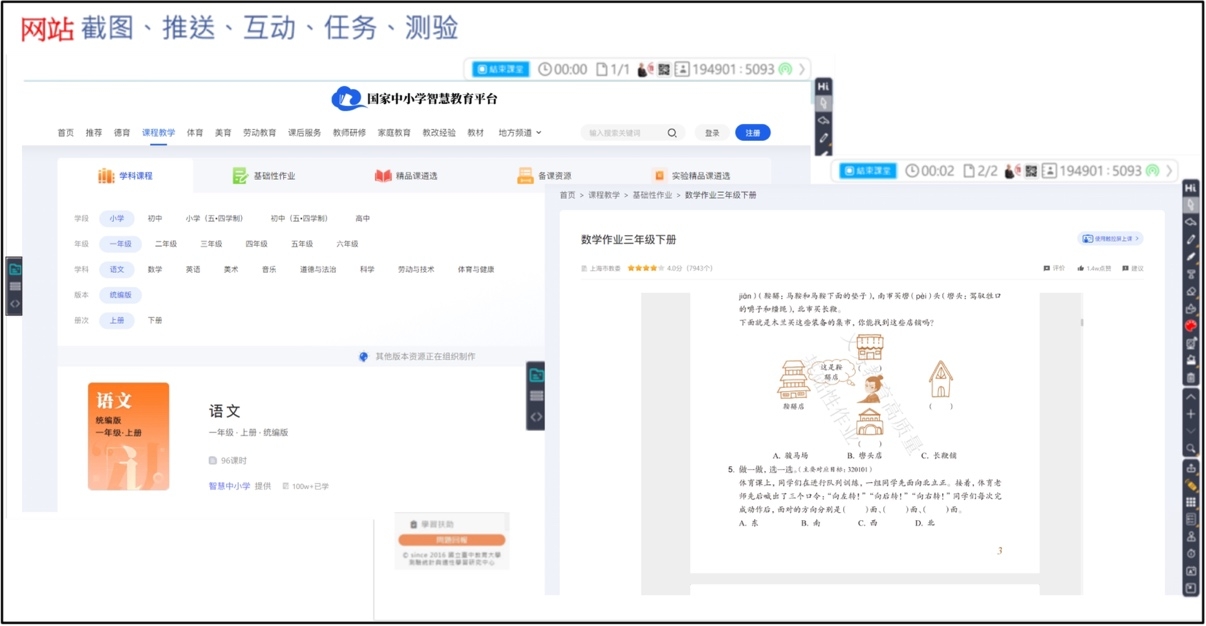Switch to the 基础性作业 tab
This screenshot has width=1206, height=626.
tap(264, 176)
